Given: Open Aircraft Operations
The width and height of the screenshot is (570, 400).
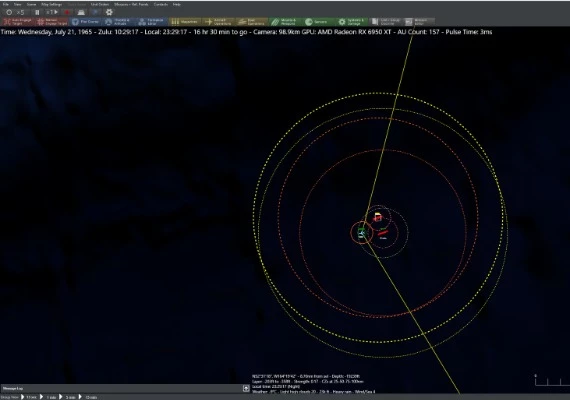Looking at the screenshot, I should (218, 22).
